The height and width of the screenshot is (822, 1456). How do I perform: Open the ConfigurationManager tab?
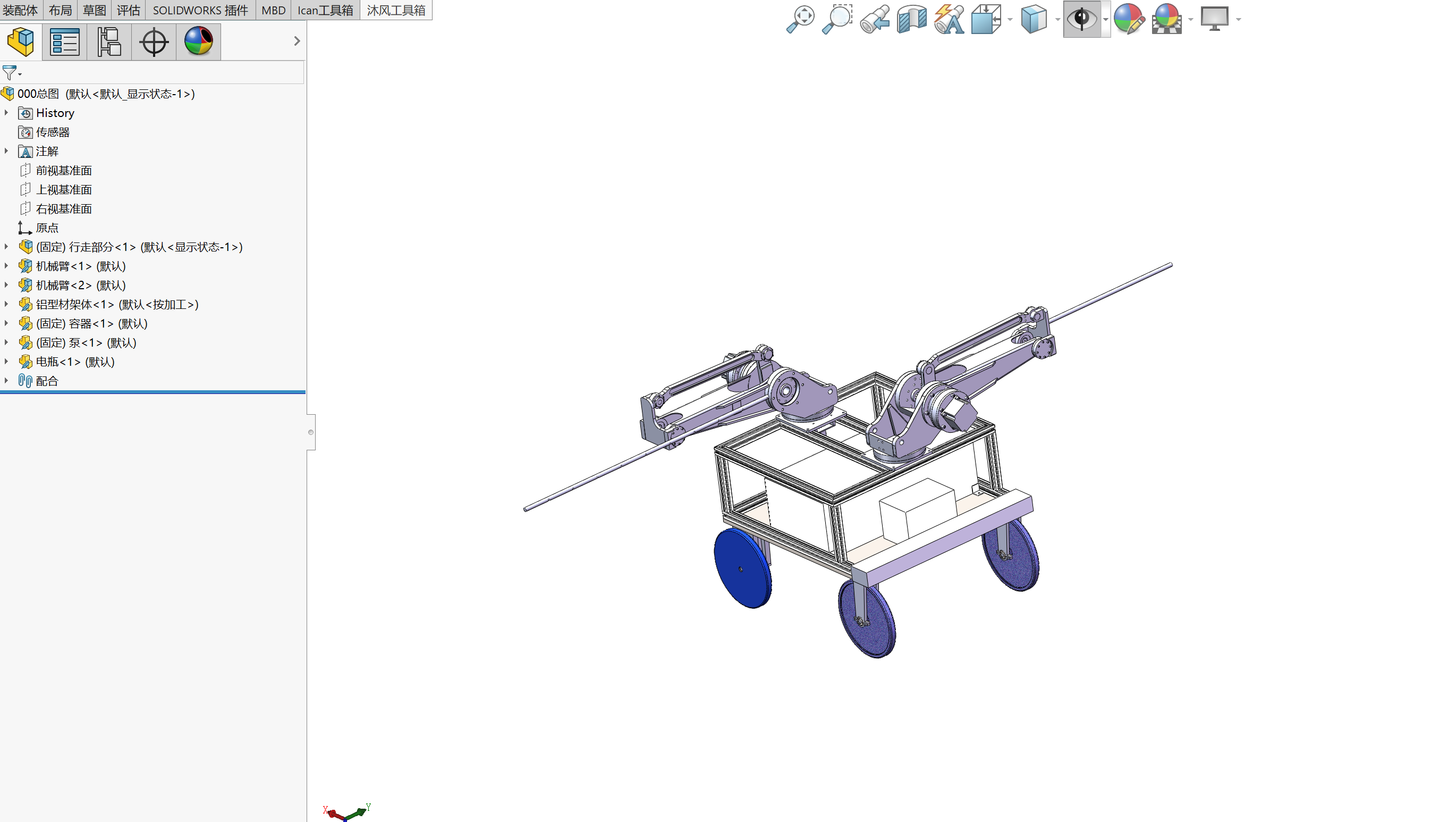pyautogui.click(x=109, y=42)
